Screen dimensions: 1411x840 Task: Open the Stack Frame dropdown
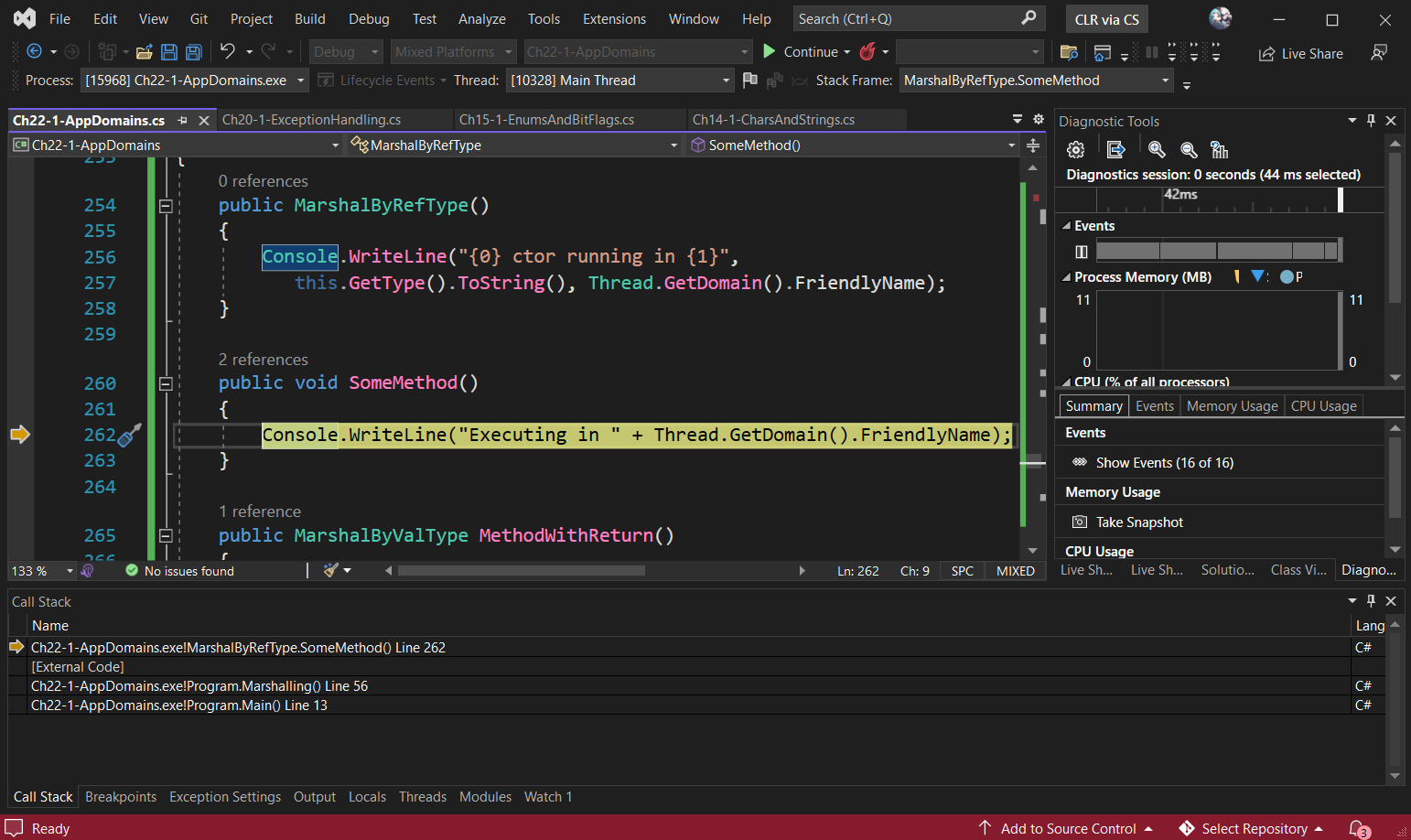tap(1165, 81)
